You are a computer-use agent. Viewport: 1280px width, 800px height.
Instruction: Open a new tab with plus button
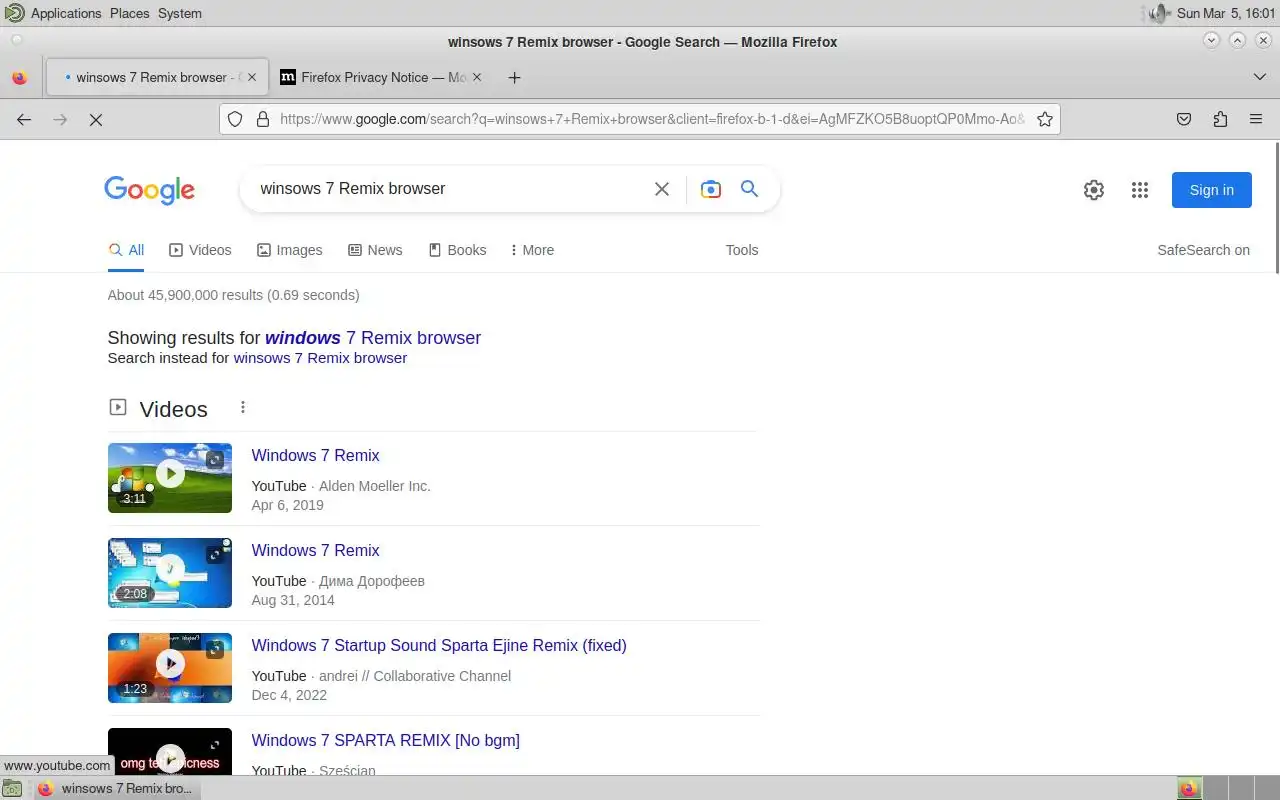514,77
